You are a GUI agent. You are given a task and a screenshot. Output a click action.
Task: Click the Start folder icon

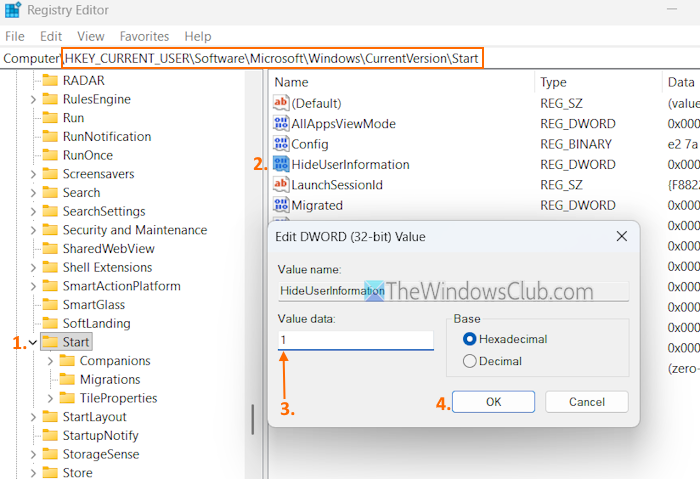point(50,342)
